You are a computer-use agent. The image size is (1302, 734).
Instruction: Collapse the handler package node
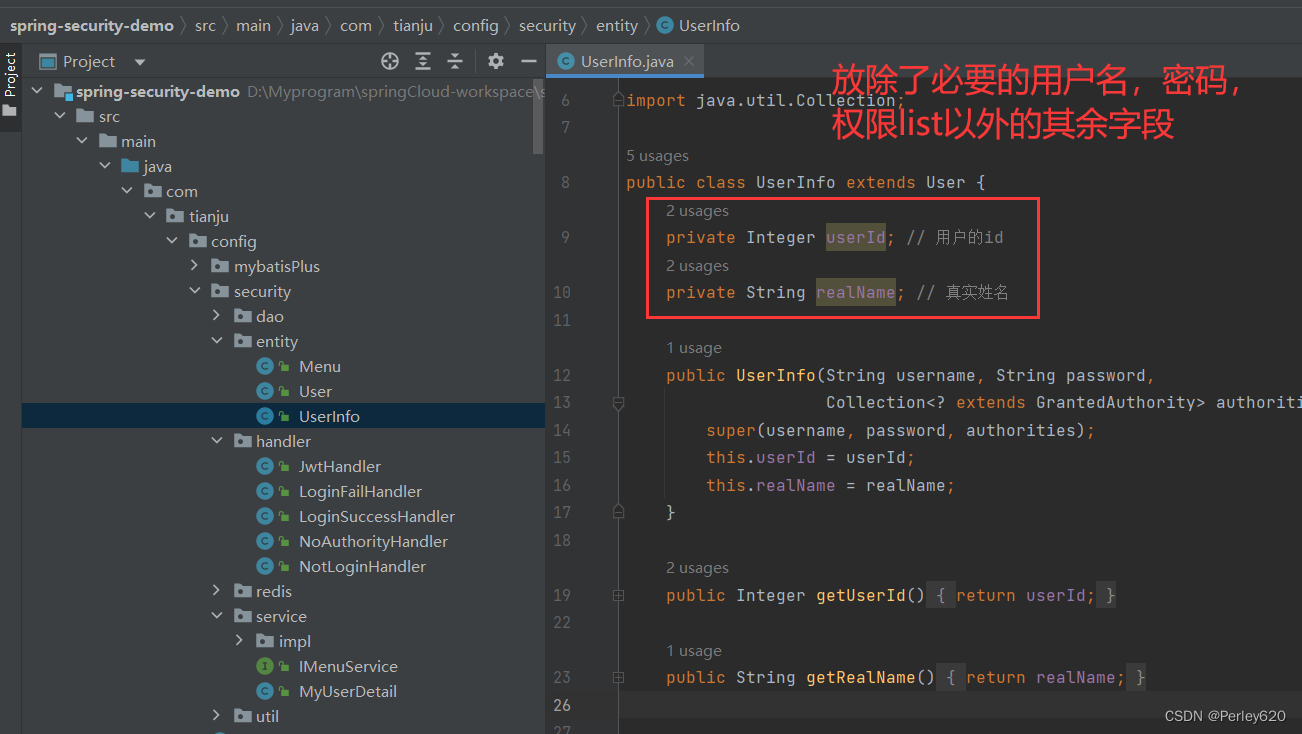(216, 441)
